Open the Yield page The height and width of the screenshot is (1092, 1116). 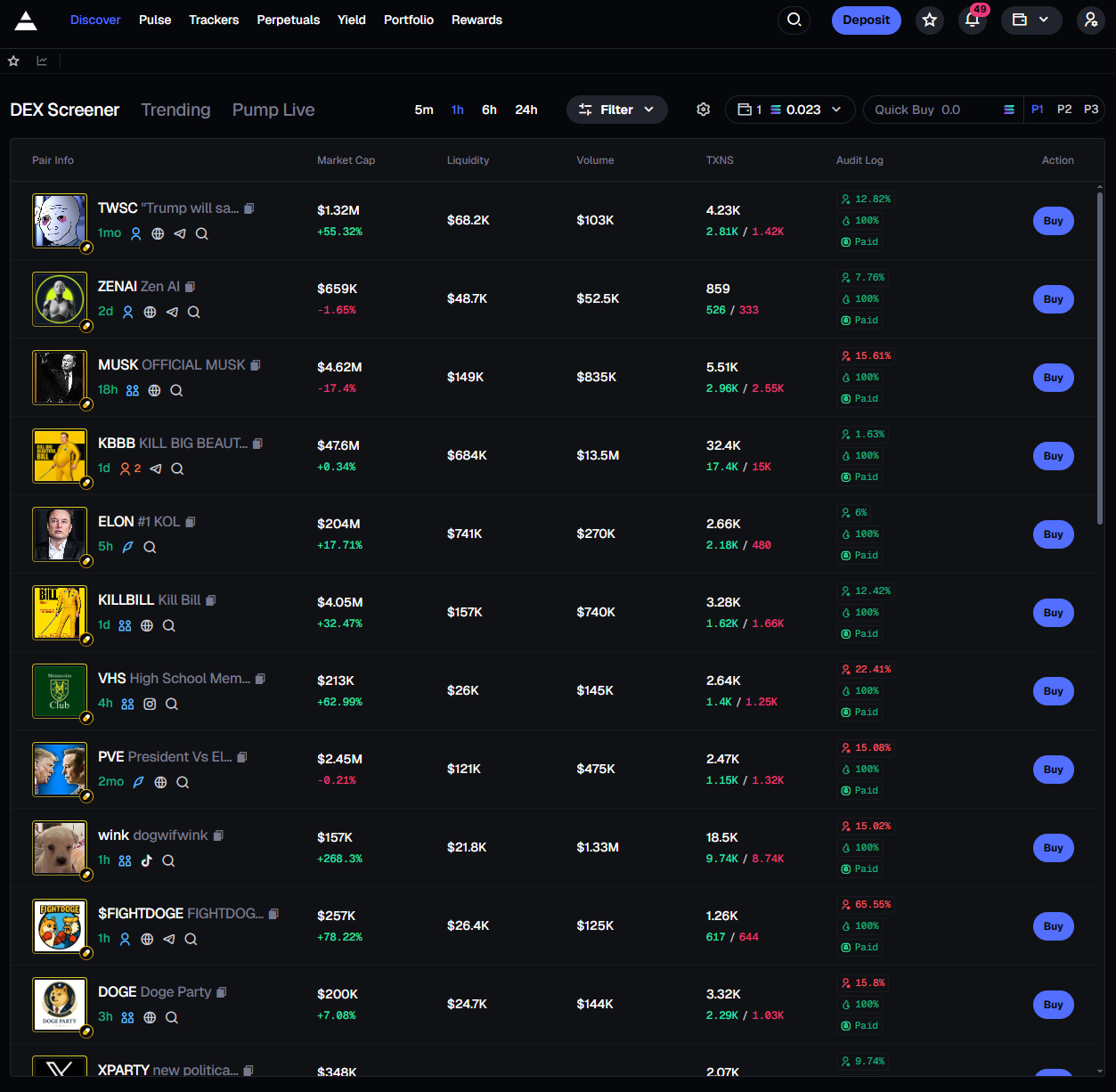[352, 20]
